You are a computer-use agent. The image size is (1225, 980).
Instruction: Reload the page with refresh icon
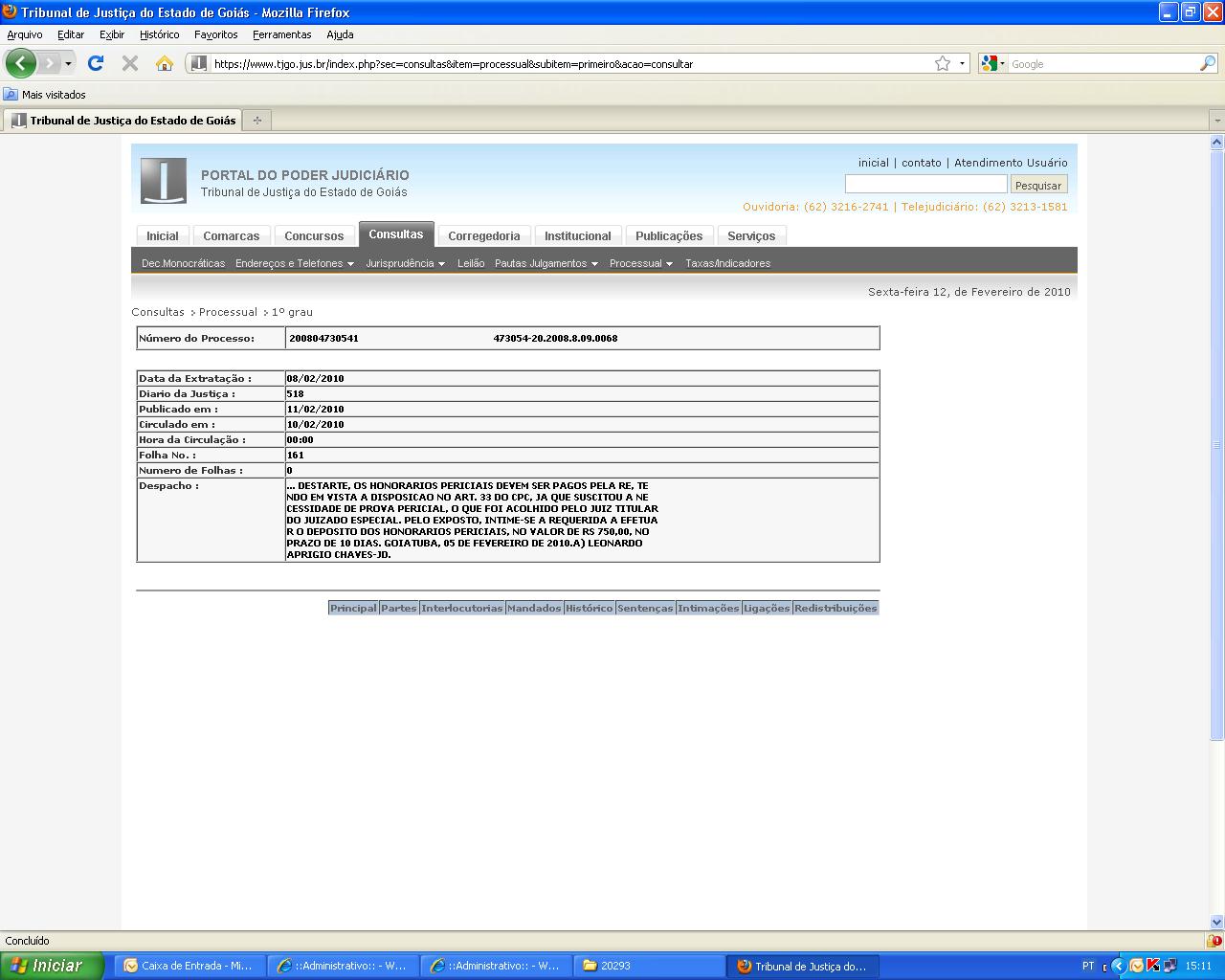click(x=96, y=63)
